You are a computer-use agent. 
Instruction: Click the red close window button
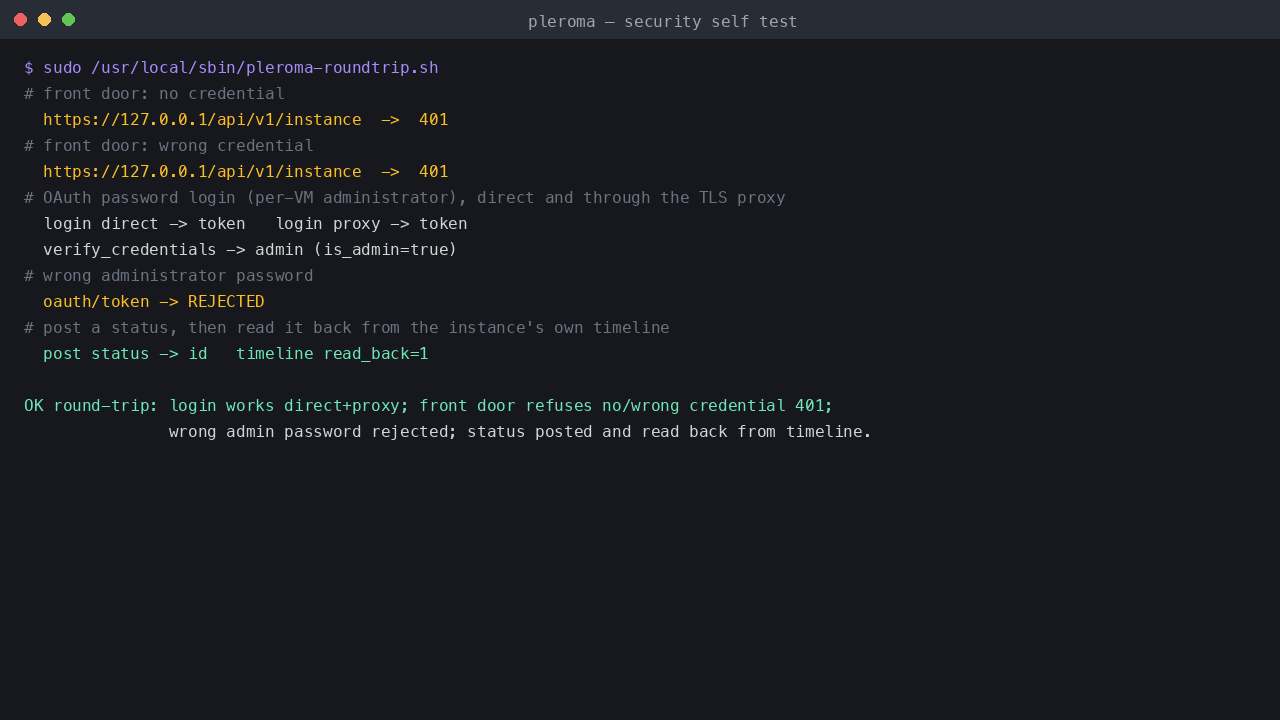(20, 20)
